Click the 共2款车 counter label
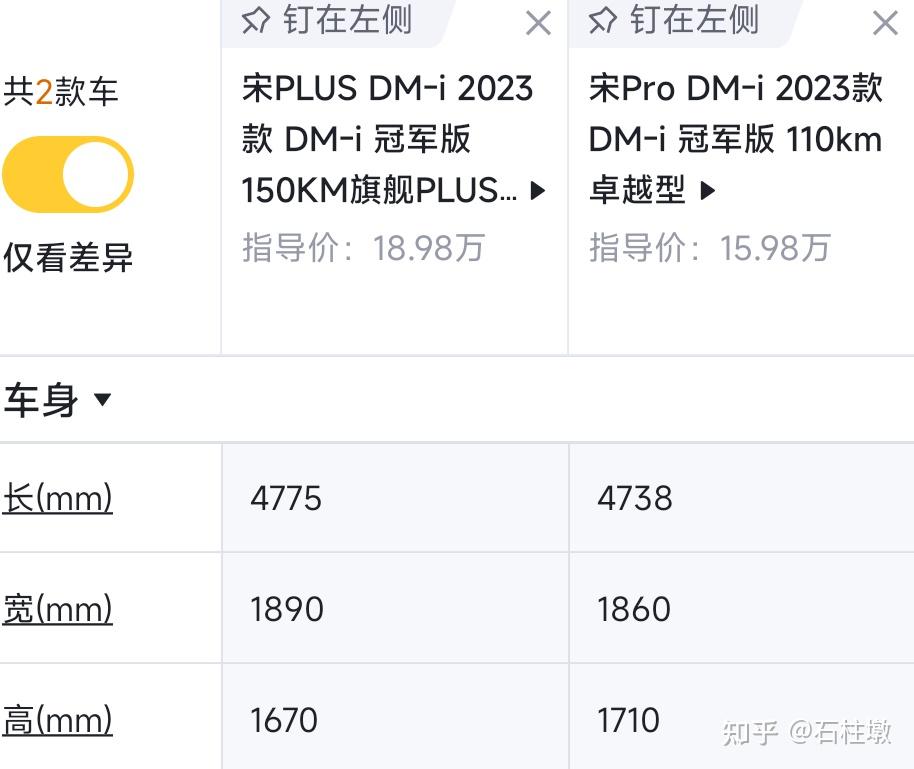 [60, 89]
